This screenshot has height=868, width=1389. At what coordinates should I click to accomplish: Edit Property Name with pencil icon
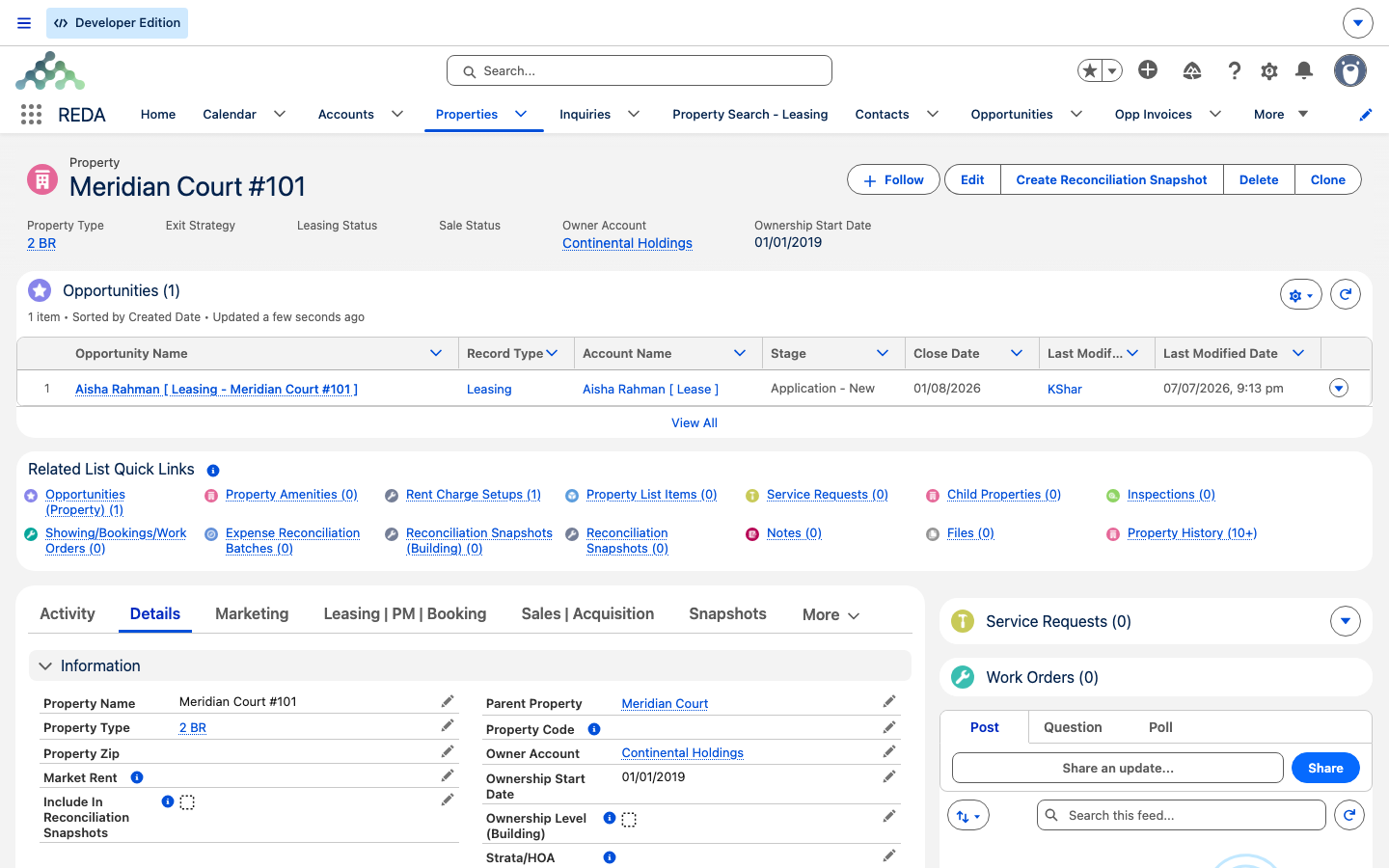tap(448, 701)
